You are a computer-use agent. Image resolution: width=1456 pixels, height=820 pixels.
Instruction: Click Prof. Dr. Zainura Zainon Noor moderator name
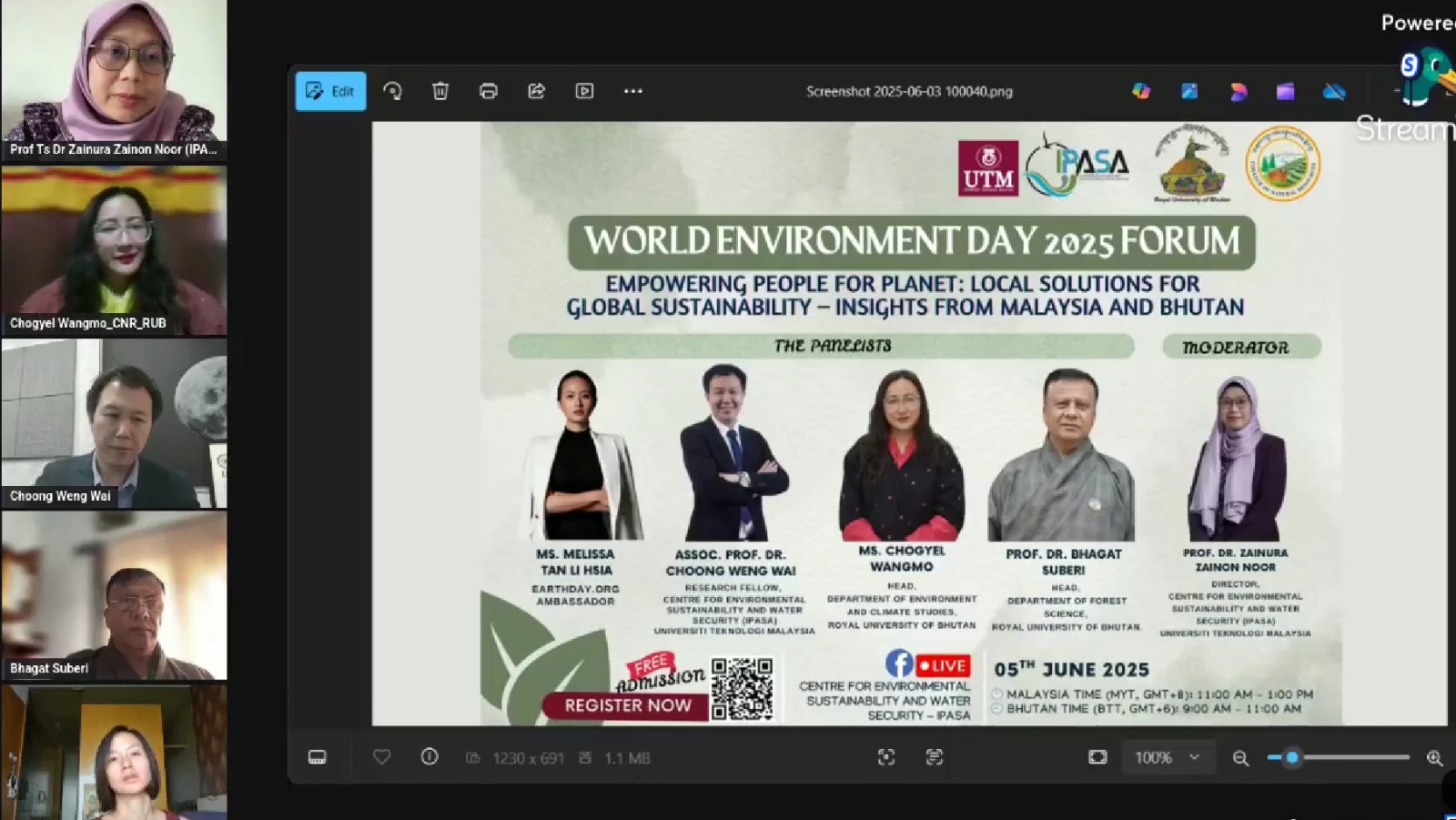[x=1235, y=560]
